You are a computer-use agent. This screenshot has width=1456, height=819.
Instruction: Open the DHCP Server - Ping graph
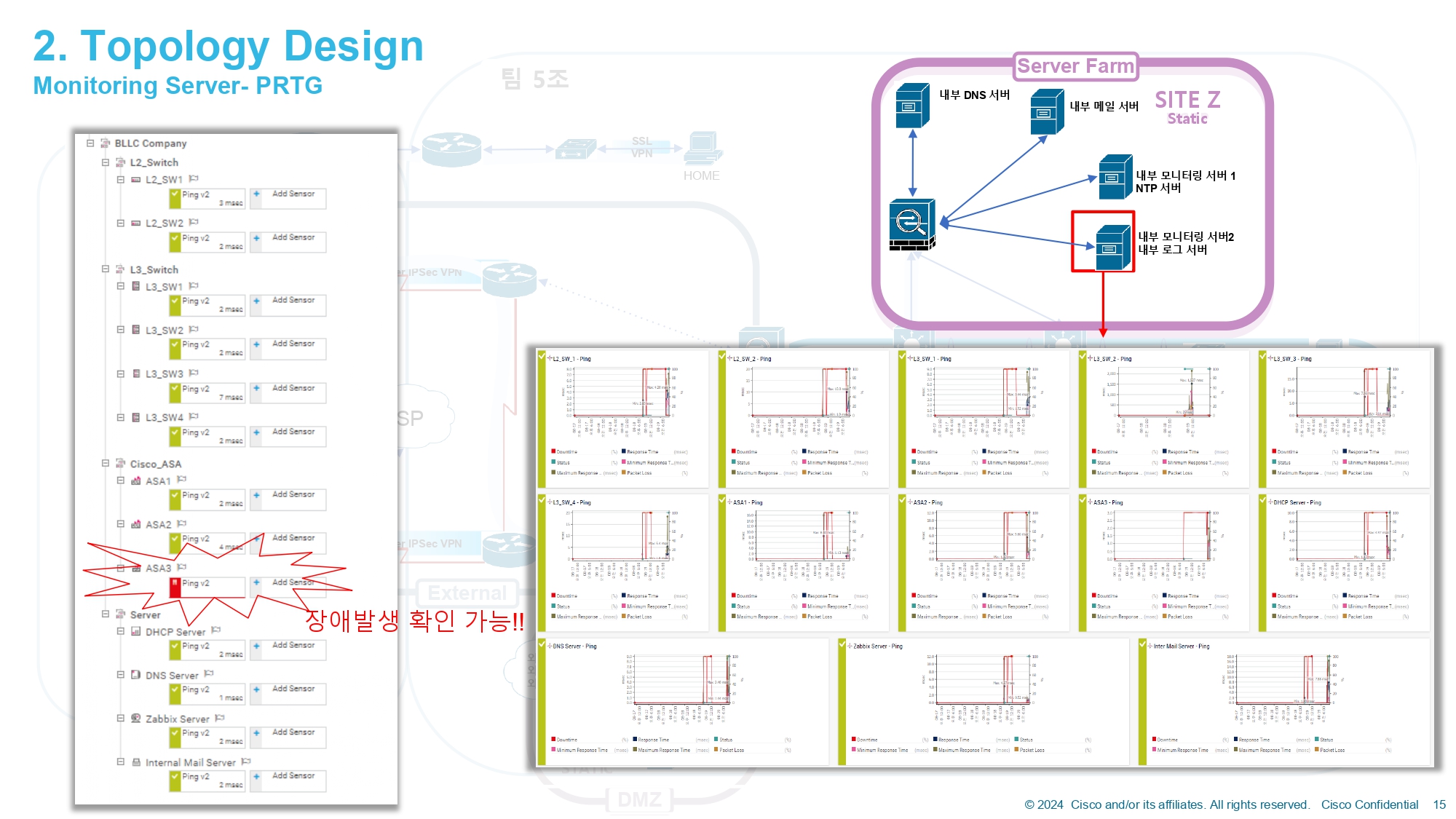1345,563
